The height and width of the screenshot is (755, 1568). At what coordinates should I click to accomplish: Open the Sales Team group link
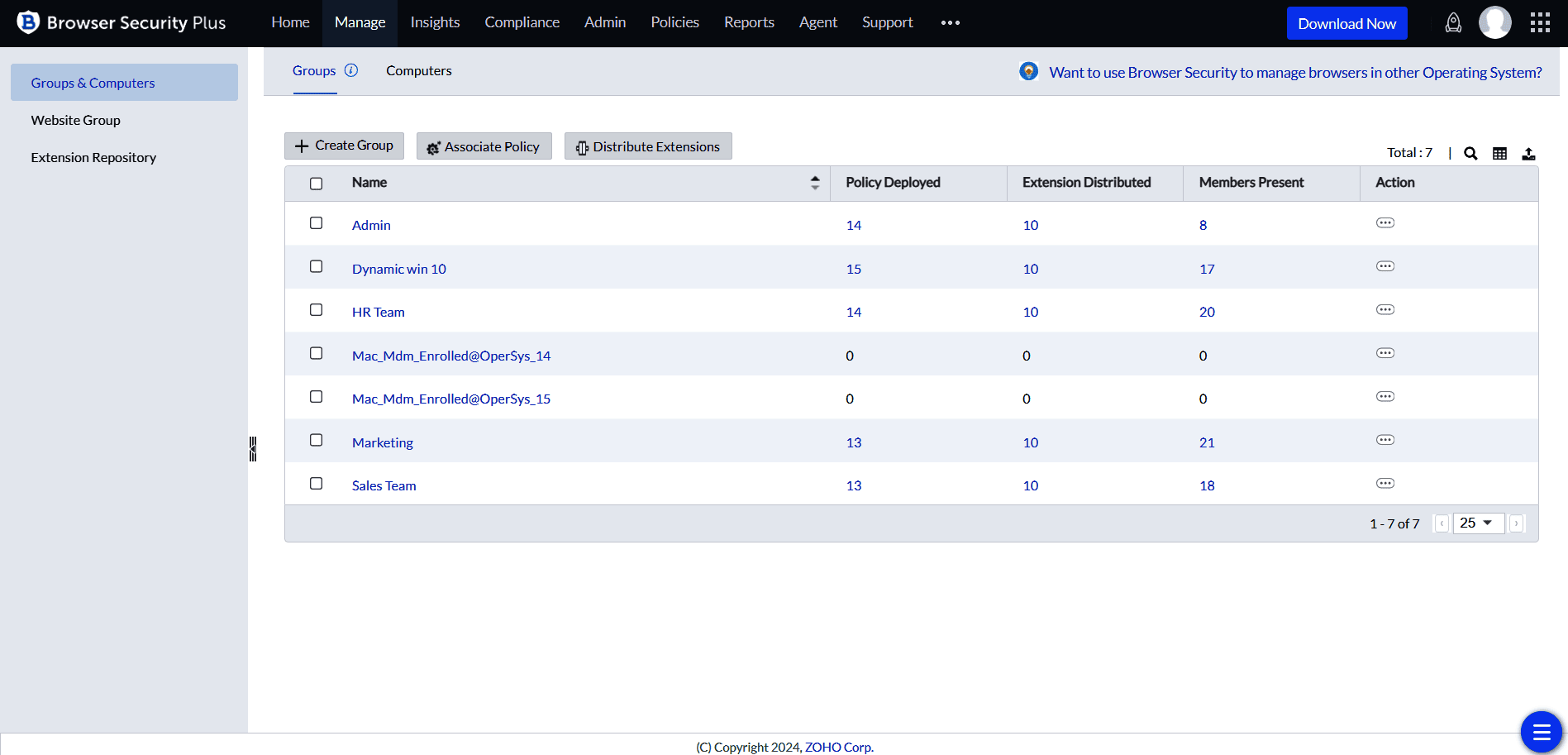point(384,486)
